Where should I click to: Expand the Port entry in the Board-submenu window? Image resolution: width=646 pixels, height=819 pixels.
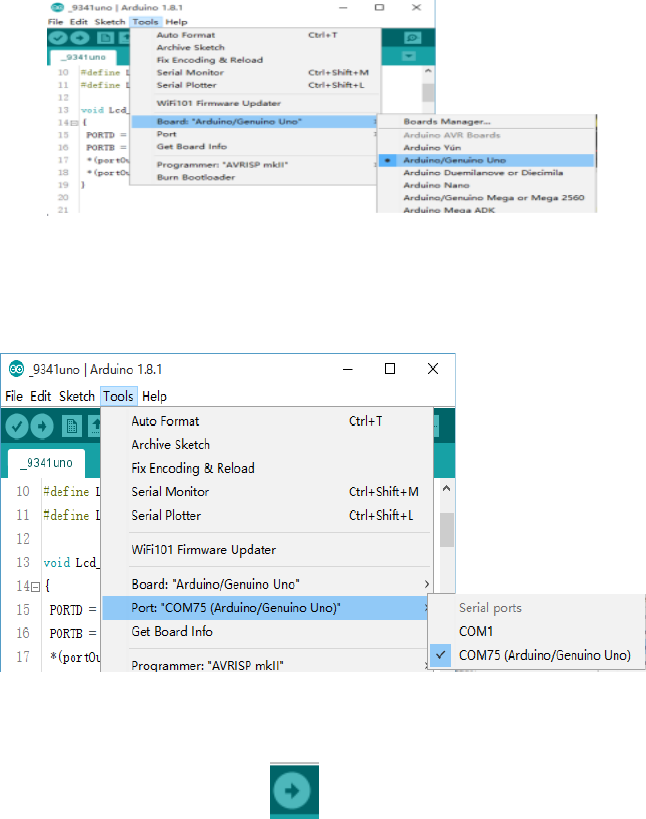(254, 134)
